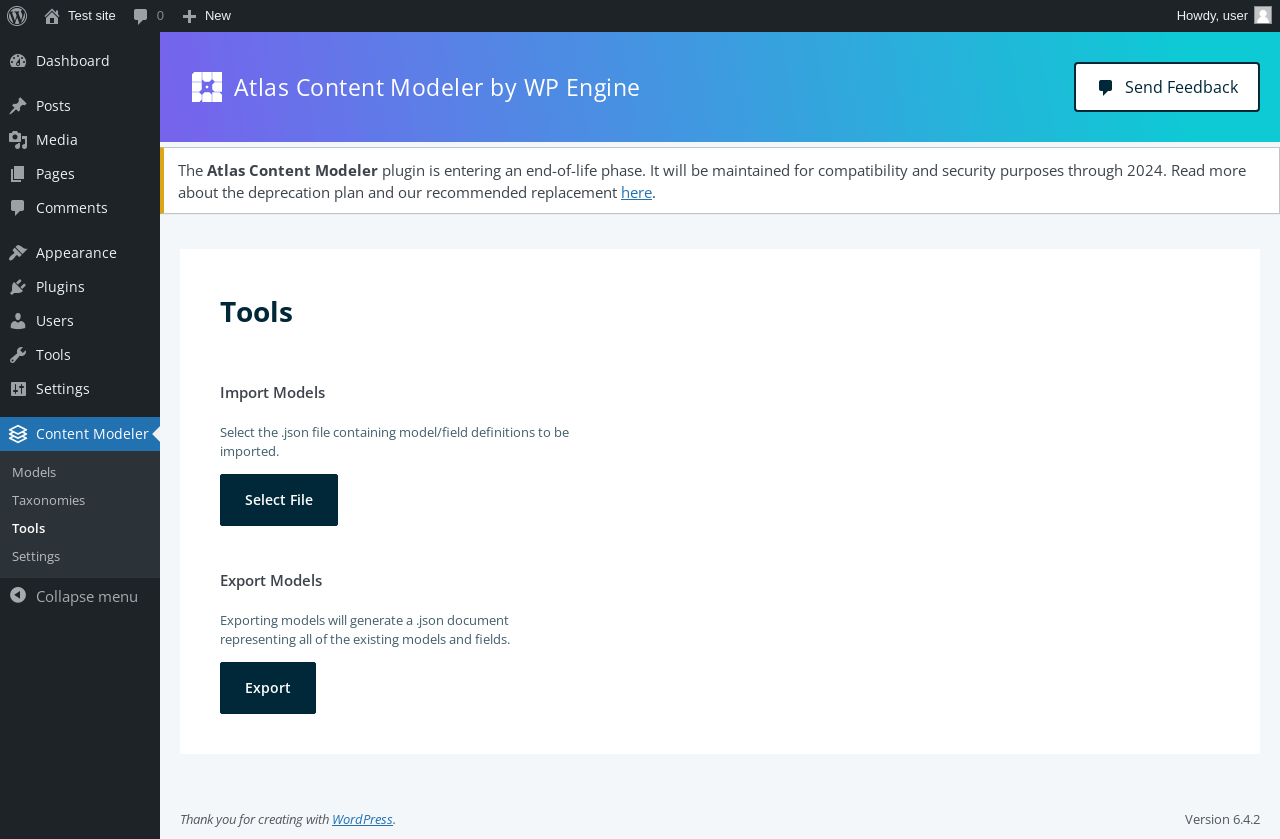Follow the 'here' deprecation link
The image size is (1280, 839).
coord(636,192)
